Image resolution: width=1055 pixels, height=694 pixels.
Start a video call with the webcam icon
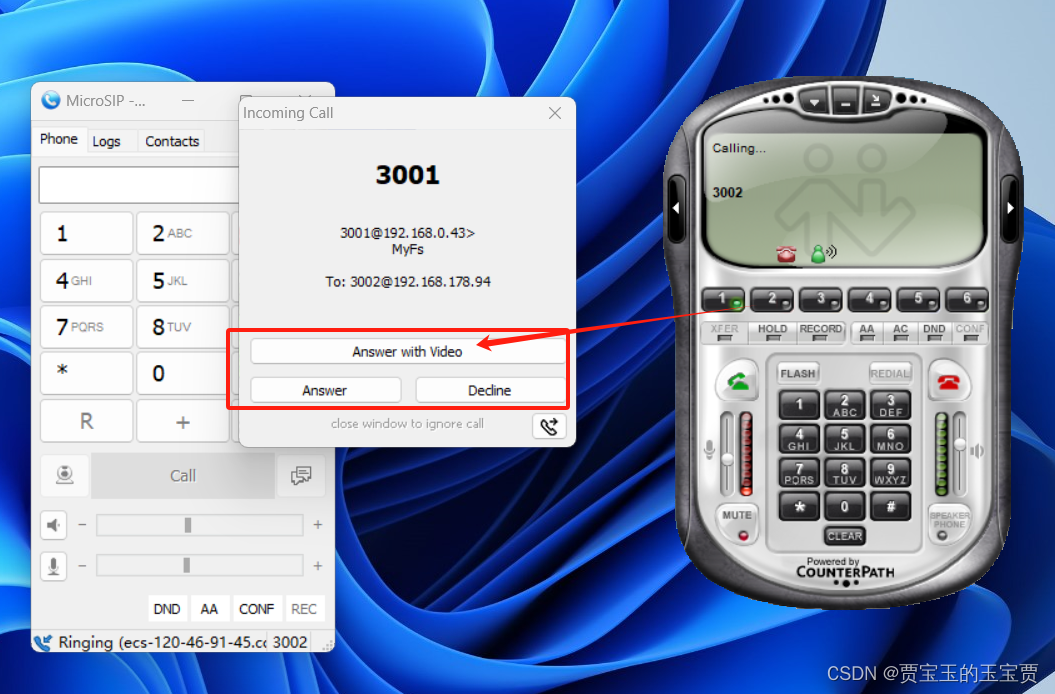pos(64,475)
